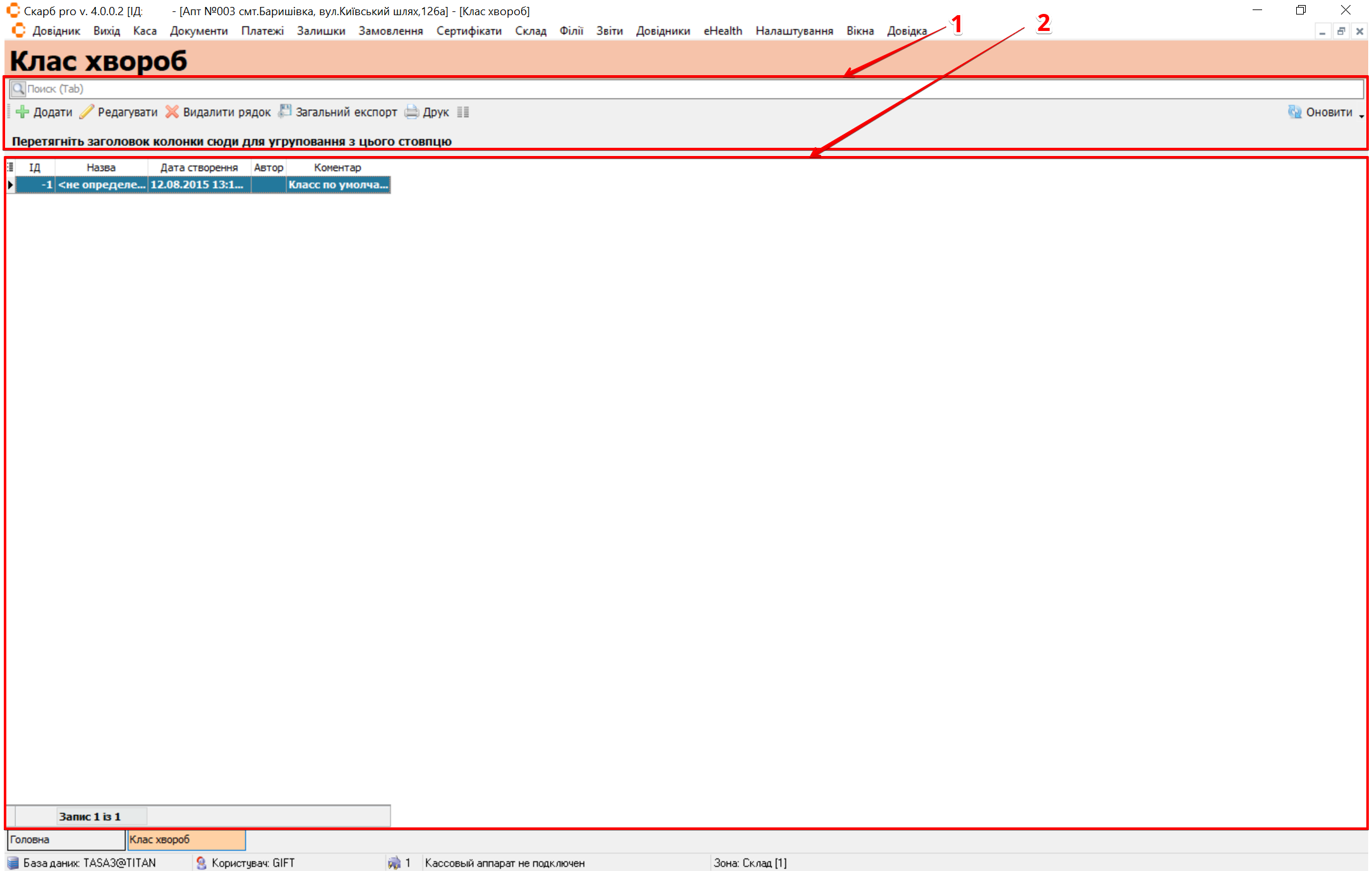The height and width of the screenshot is (871, 1372).
Task: Click the column layout icon after Друк
Action: [x=463, y=112]
